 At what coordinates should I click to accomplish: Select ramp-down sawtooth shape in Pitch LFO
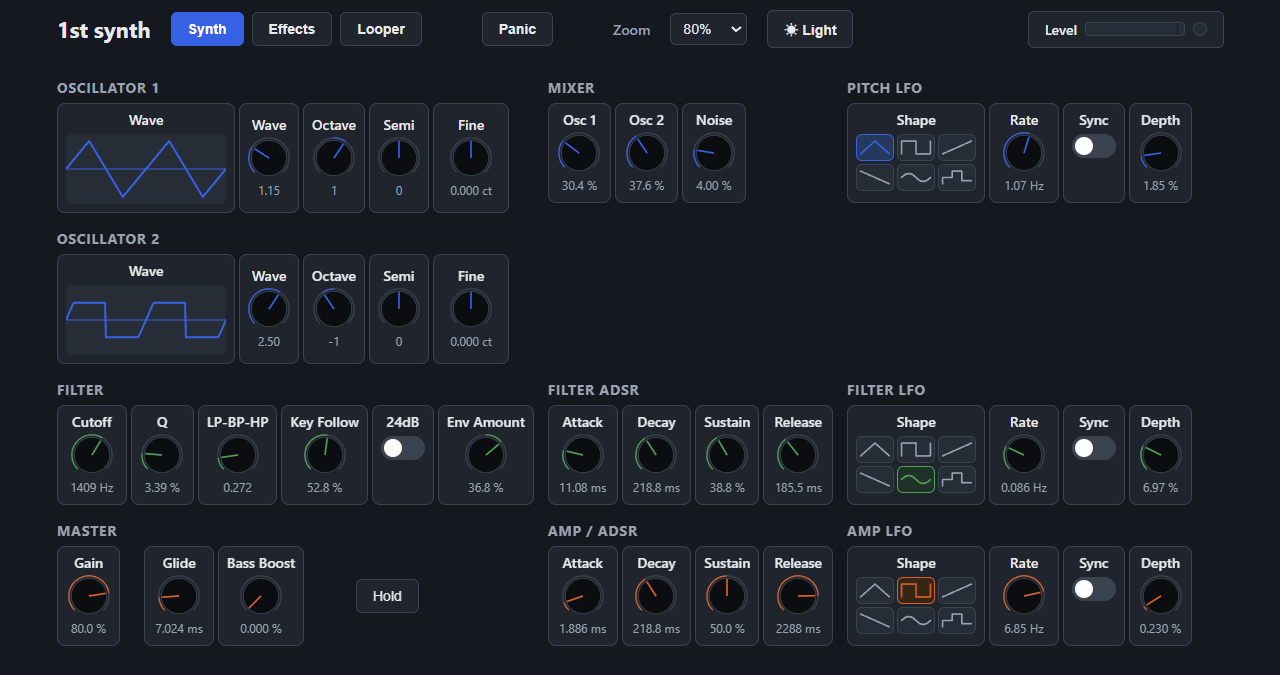coord(875,178)
